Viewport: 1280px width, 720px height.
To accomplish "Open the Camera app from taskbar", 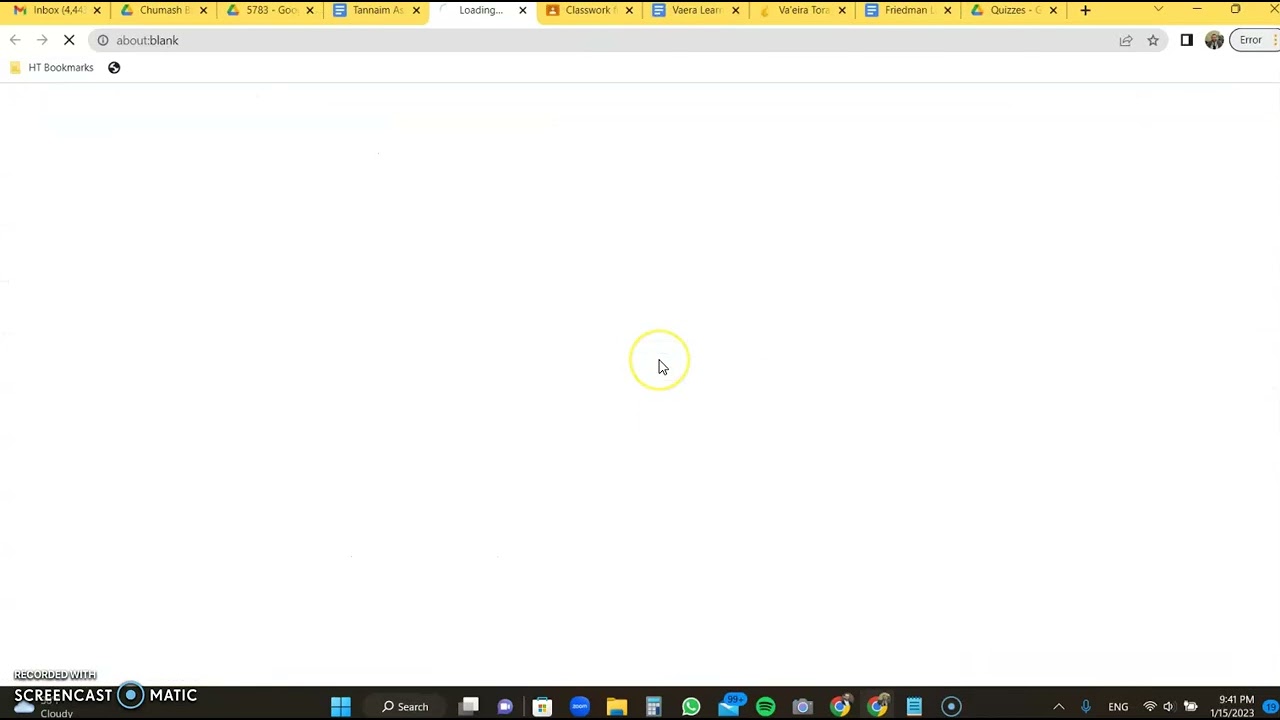I will [x=802, y=707].
